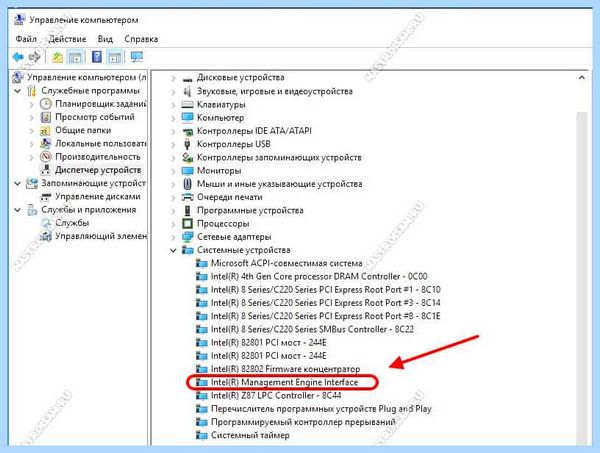Screen dimensions: 600x453
Task: Expand the Планировщик заданий node
Action: (x=31, y=104)
